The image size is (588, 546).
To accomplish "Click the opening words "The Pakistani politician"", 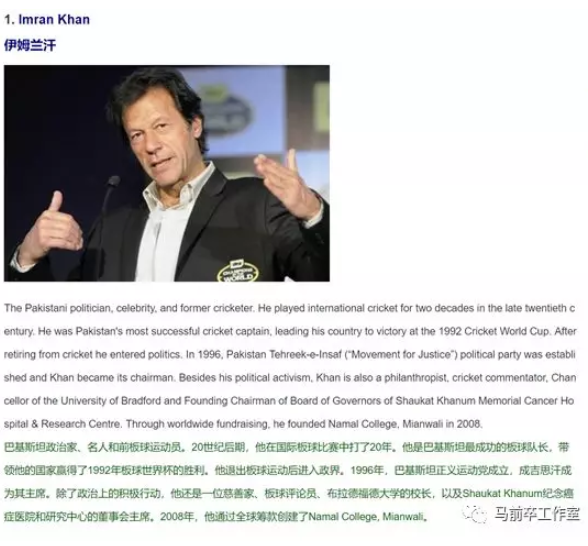I will [x=58, y=308].
